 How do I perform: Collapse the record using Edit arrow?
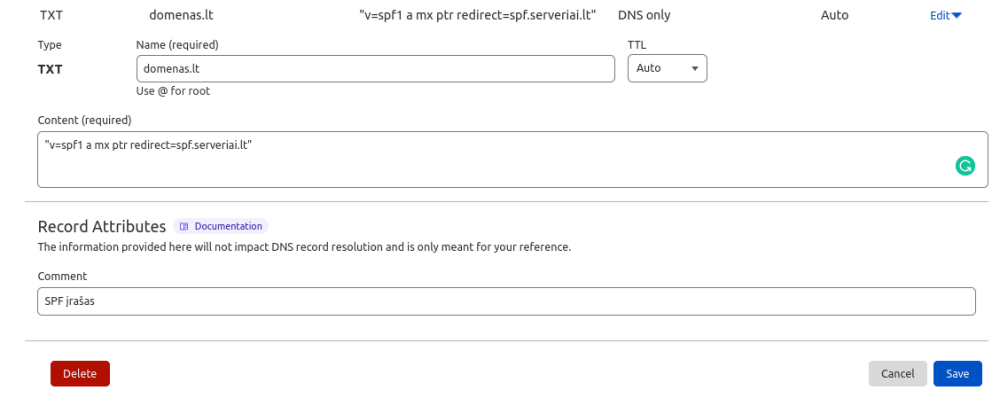coord(957,16)
